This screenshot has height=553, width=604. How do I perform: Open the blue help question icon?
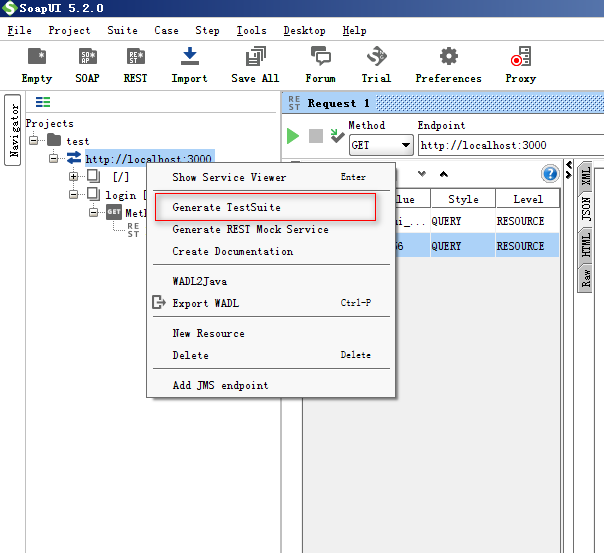coord(550,174)
